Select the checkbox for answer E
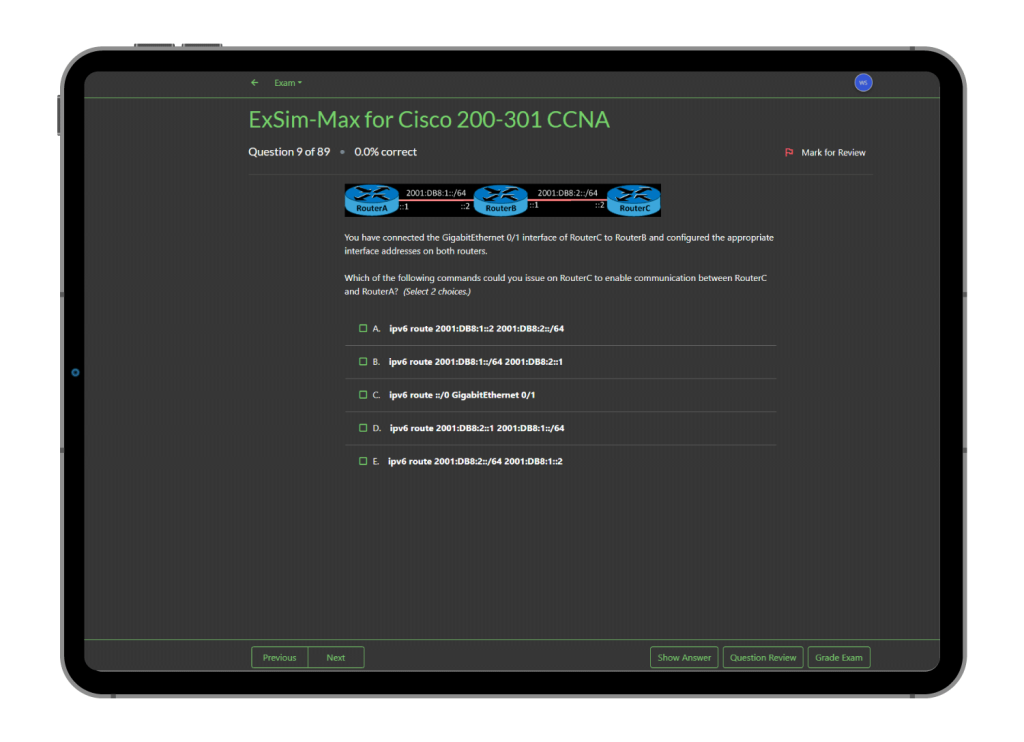Image resolution: width=1024 pixels, height=742 pixels. point(363,461)
